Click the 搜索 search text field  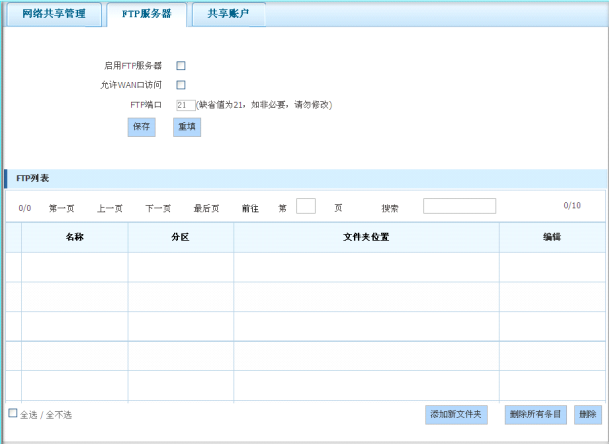pyautogui.click(x=459, y=206)
